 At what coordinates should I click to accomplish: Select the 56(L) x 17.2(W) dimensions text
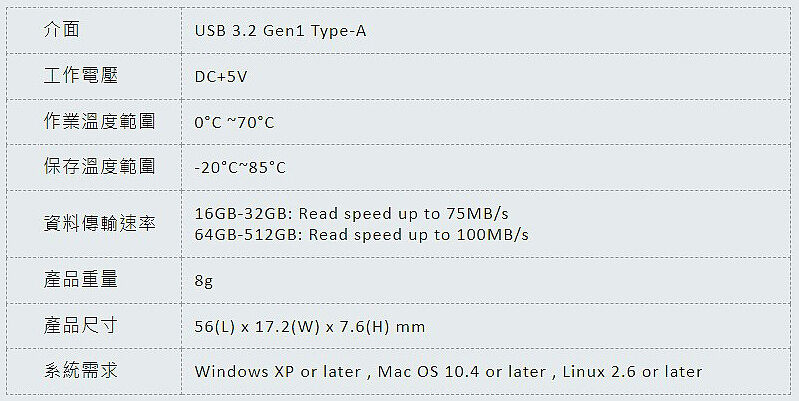coord(257,327)
